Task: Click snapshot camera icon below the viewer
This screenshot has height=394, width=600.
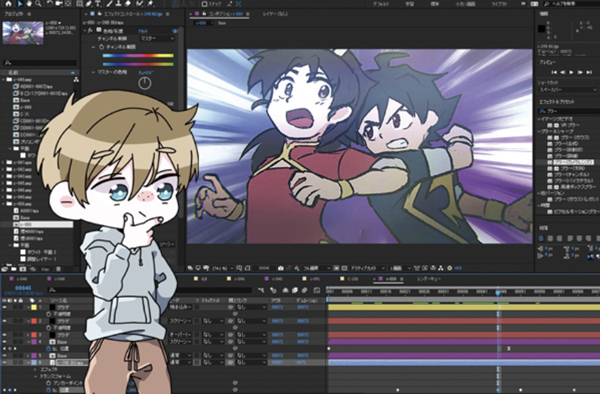Action: pyautogui.click(x=280, y=268)
